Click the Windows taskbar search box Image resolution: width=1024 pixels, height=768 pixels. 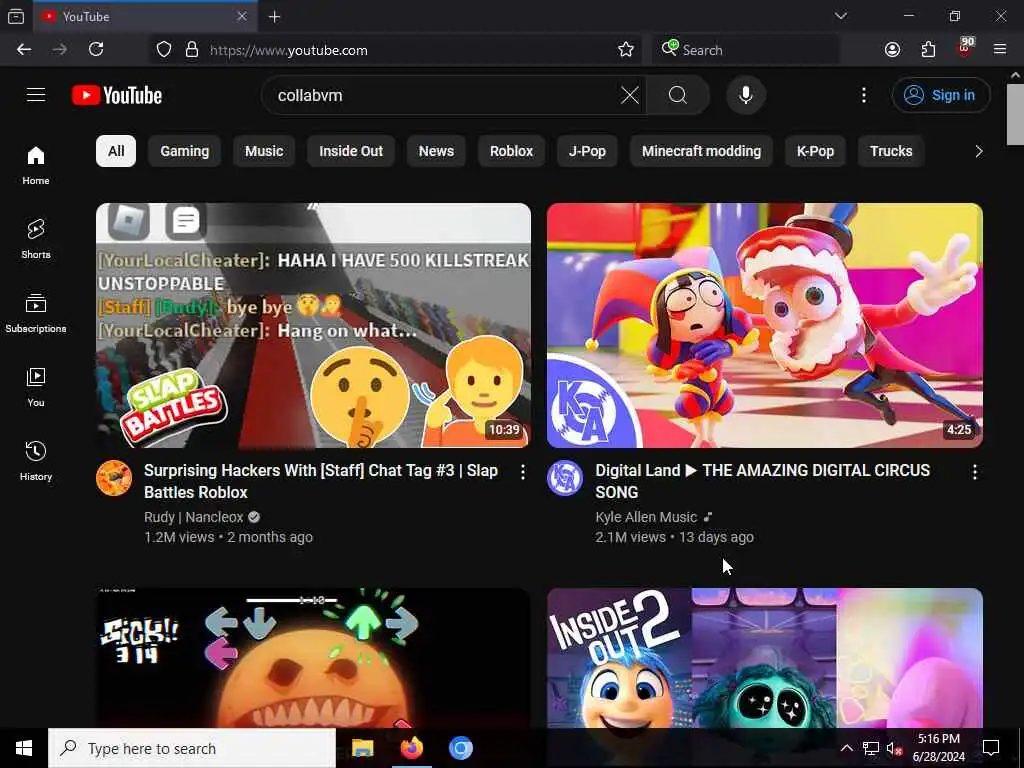192,748
